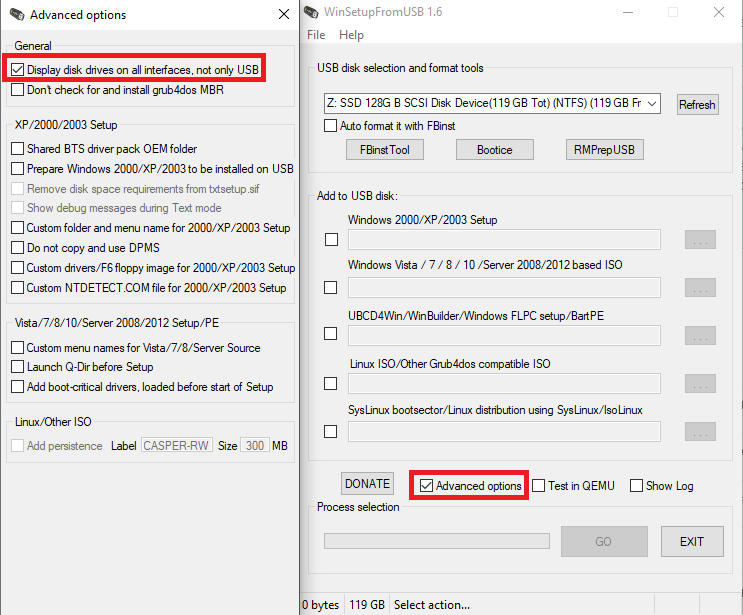Image resolution: width=743 pixels, height=615 pixels.
Task: Check the UBCD4Win/WinBuilder/BartPE box
Action: (330, 334)
